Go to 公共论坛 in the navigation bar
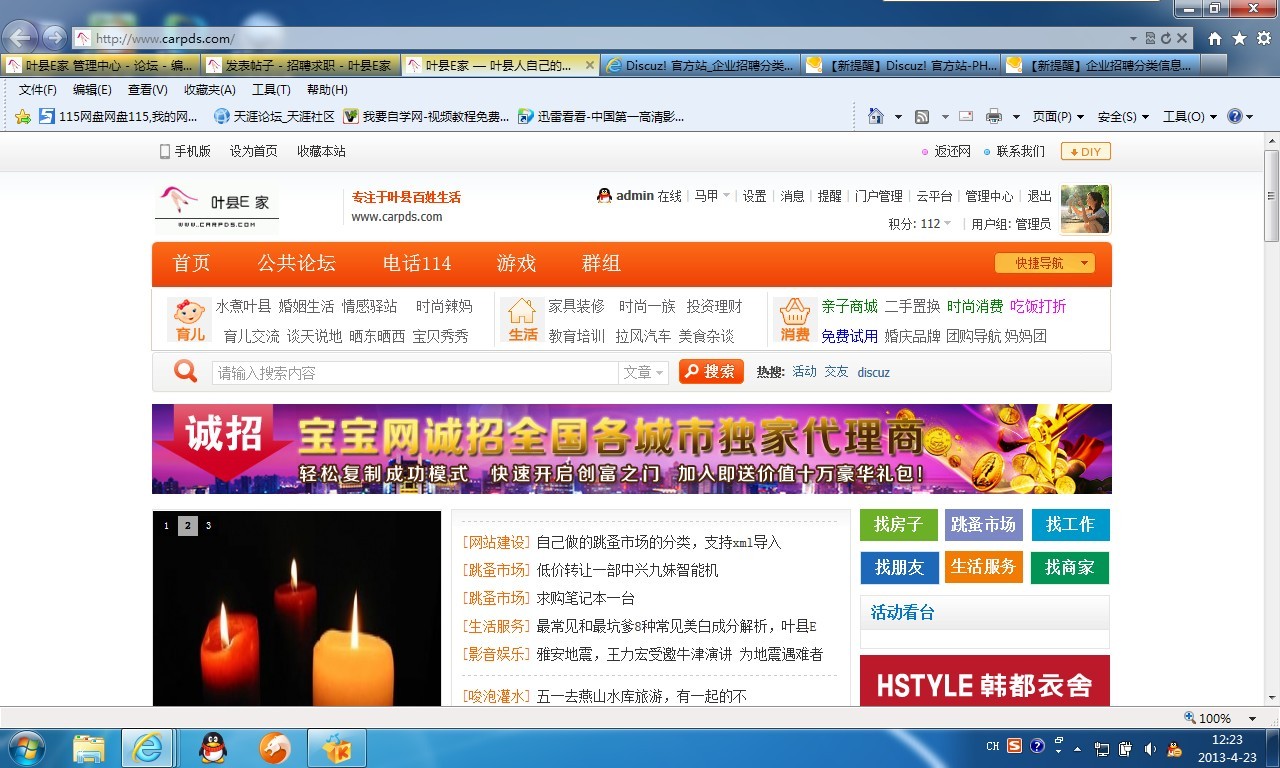This screenshot has height=768, width=1280. [x=296, y=263]
